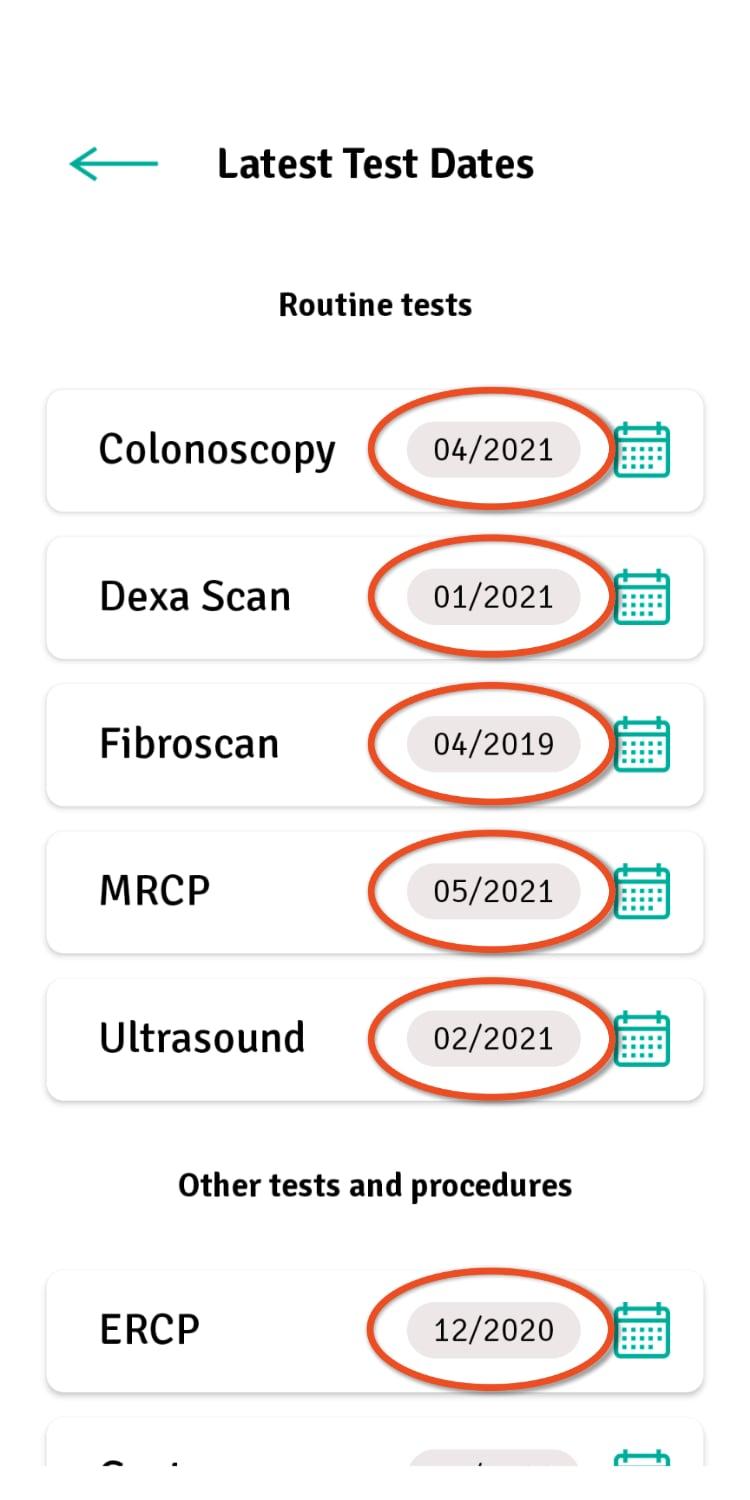The image size is (750, 1500).
Task: Select the Ultrasound test label
Action: coord(202,1038)
